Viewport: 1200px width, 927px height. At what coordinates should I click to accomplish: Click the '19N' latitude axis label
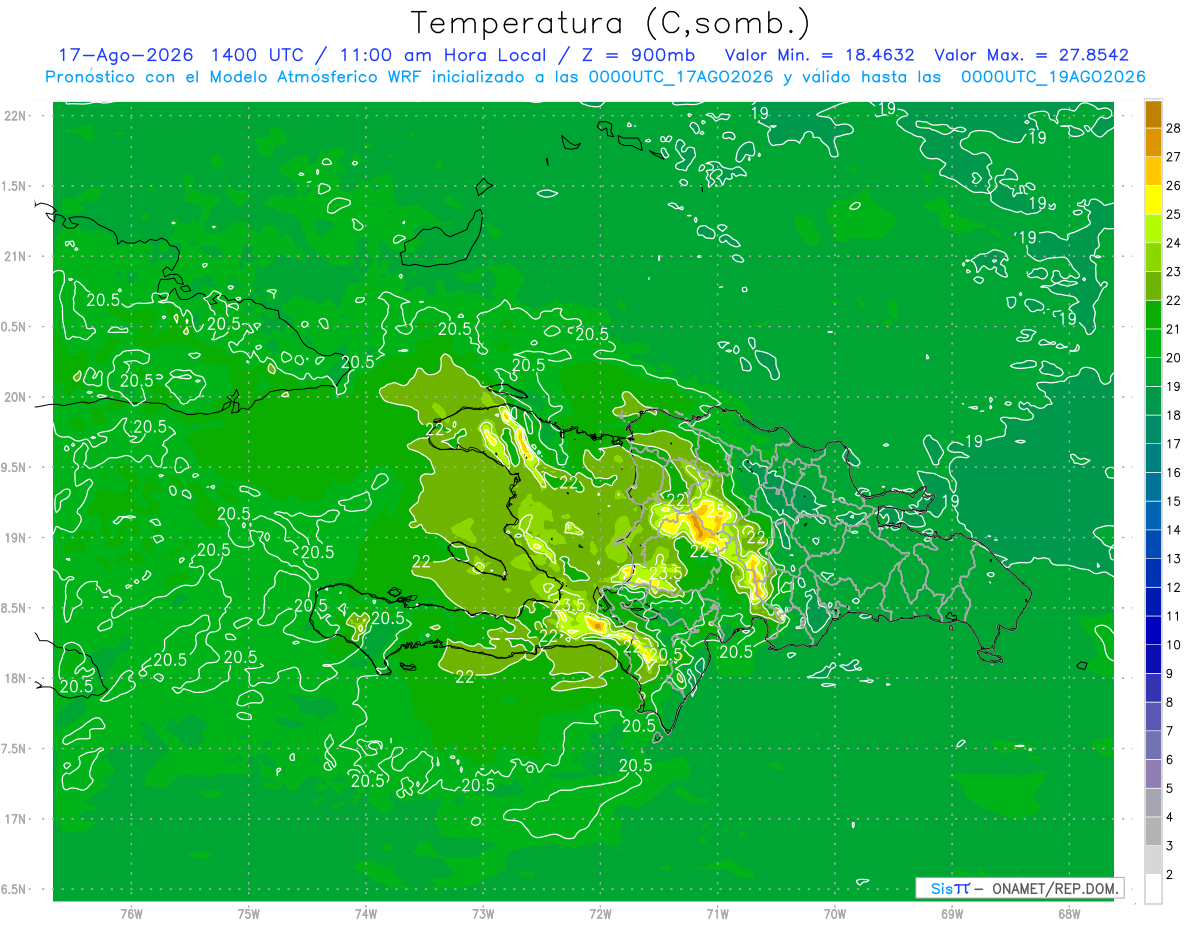(x=15, y=537)
